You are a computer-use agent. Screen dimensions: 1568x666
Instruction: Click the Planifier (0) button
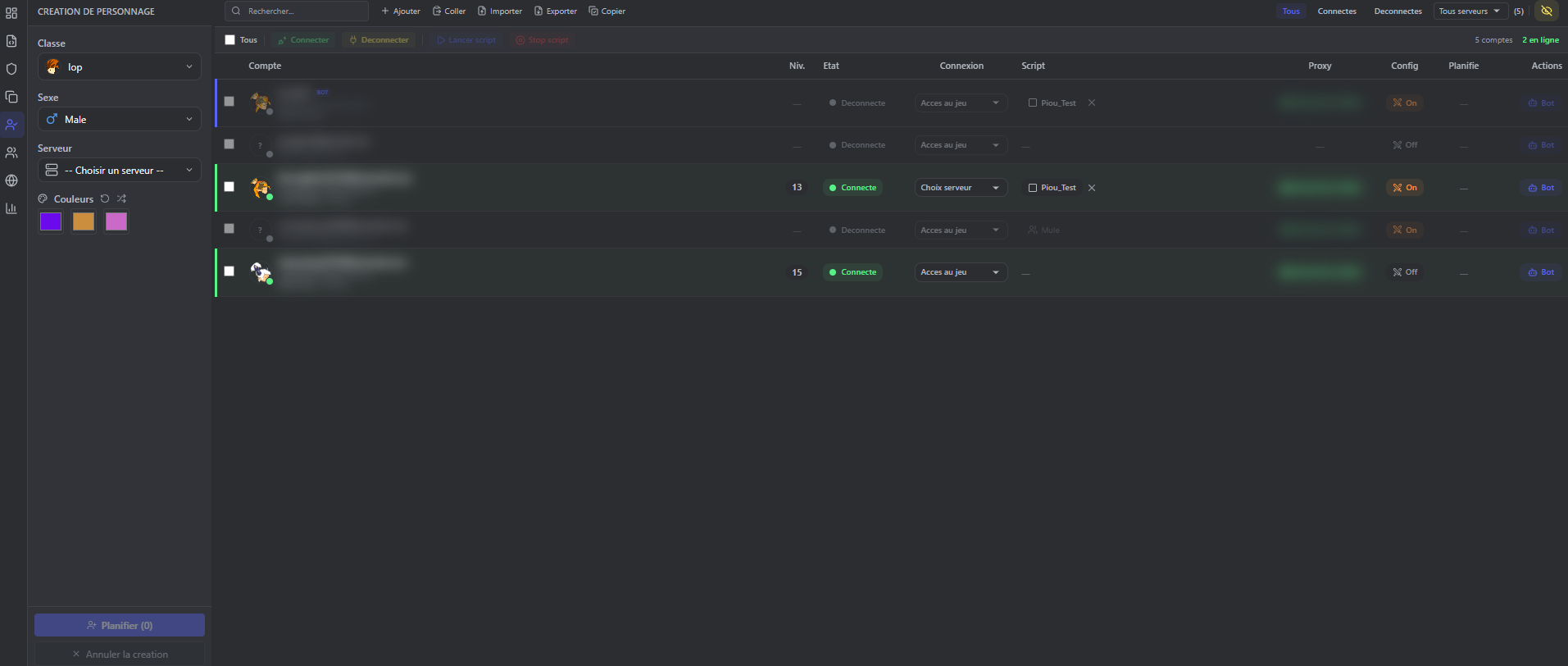coord(120,625)
